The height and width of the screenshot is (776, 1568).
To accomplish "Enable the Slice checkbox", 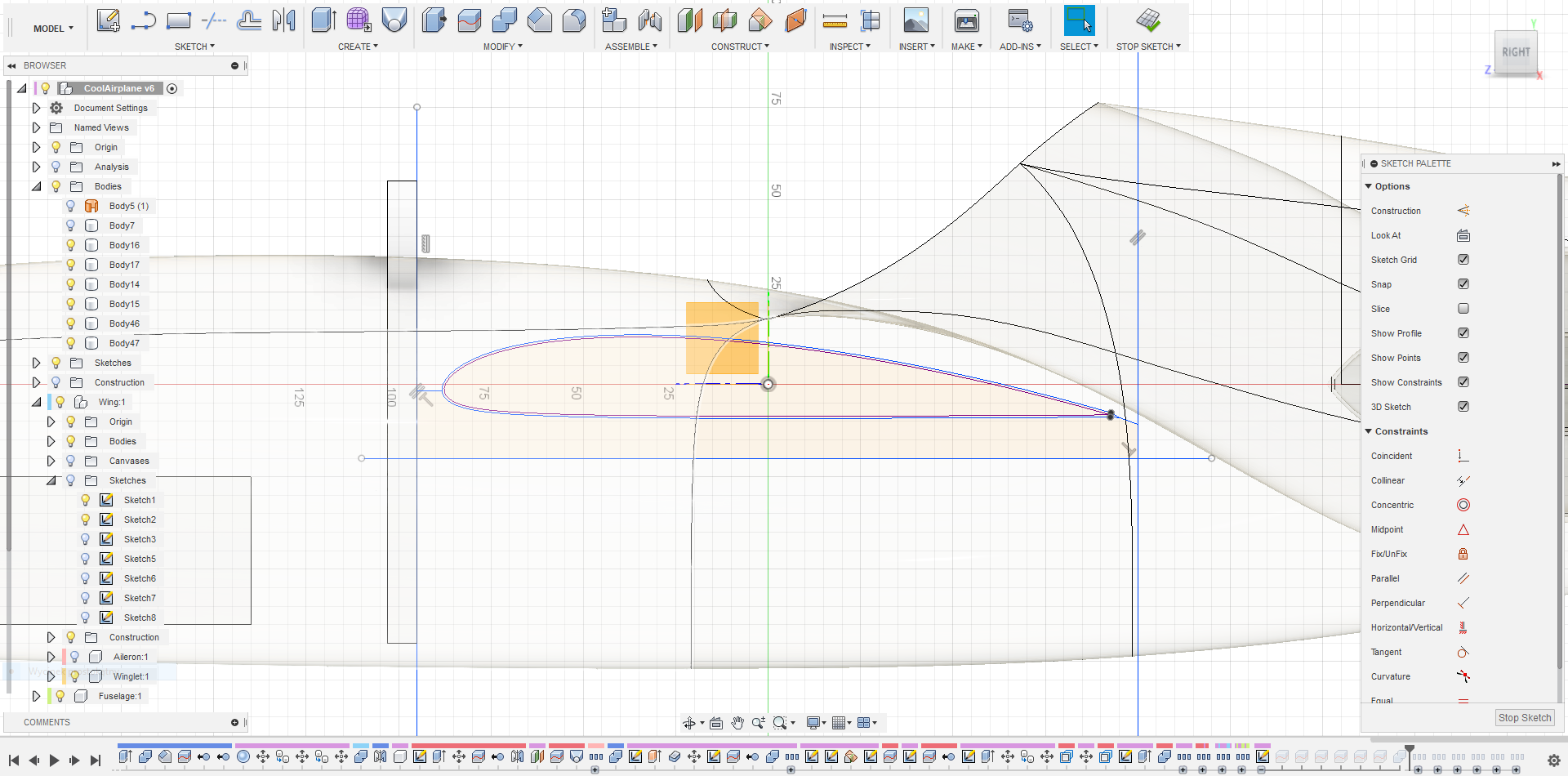I will tap(1463, 309).
